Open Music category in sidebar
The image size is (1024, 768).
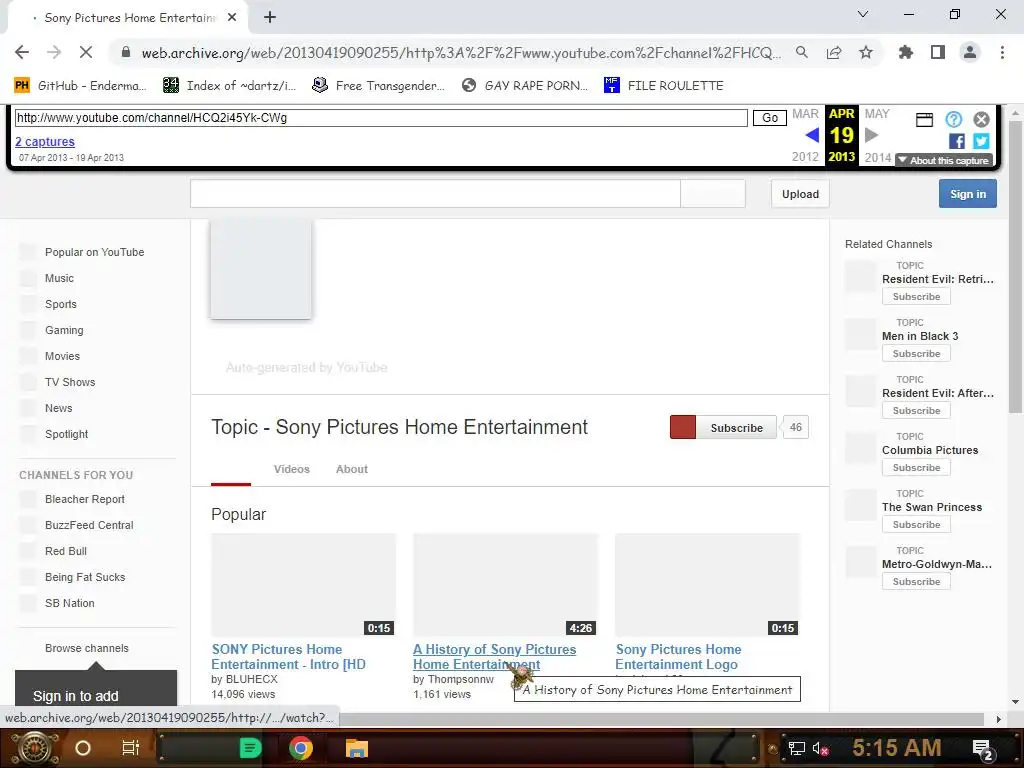click(59, 278)
